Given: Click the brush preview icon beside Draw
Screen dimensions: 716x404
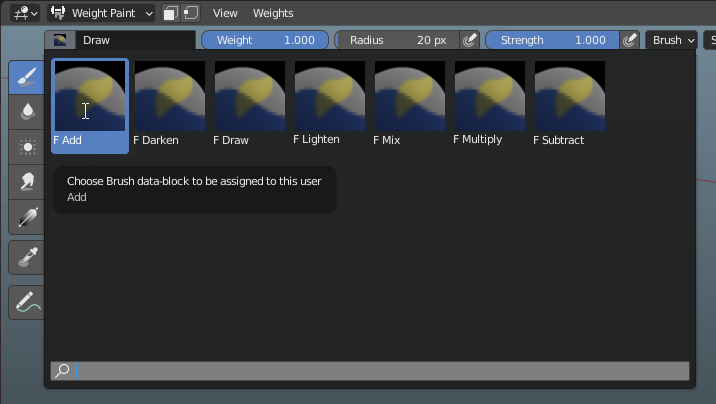Looking at the screenshot, I should 60,40.
